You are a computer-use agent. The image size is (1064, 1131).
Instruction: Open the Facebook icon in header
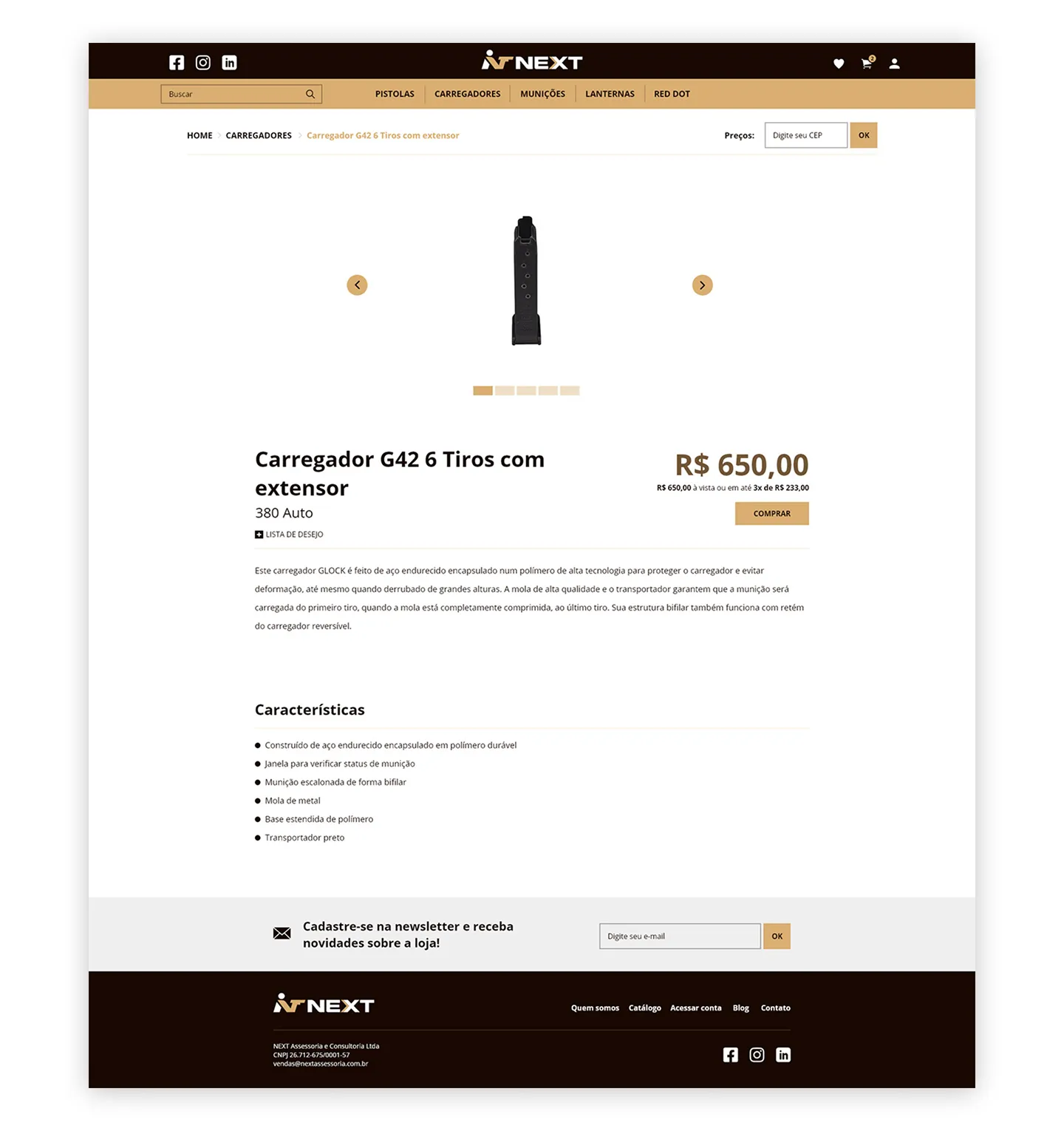[177, 63]
